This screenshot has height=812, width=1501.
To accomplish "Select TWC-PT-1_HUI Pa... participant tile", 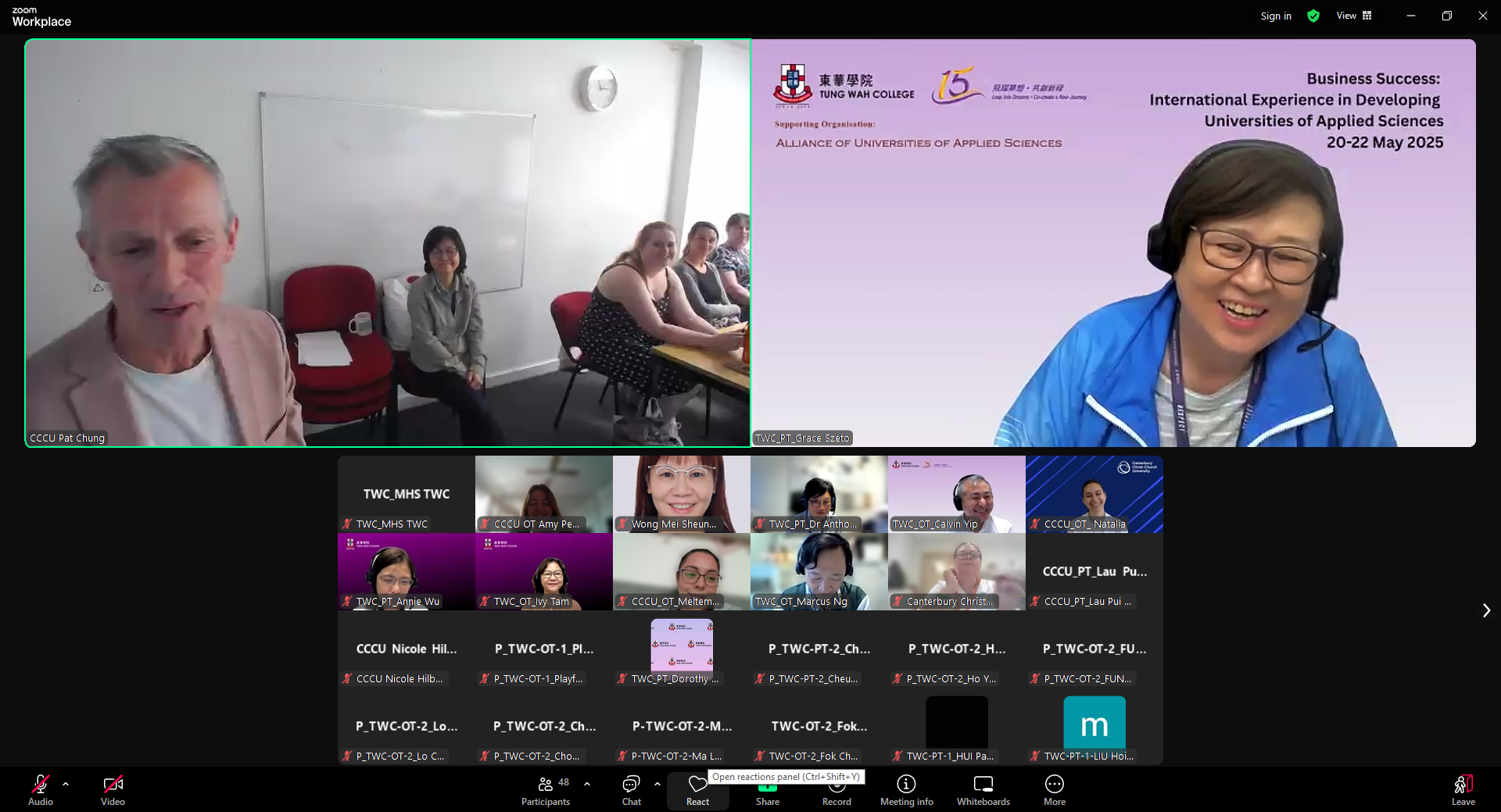I will pyautogui.click(x=957, y=726).
